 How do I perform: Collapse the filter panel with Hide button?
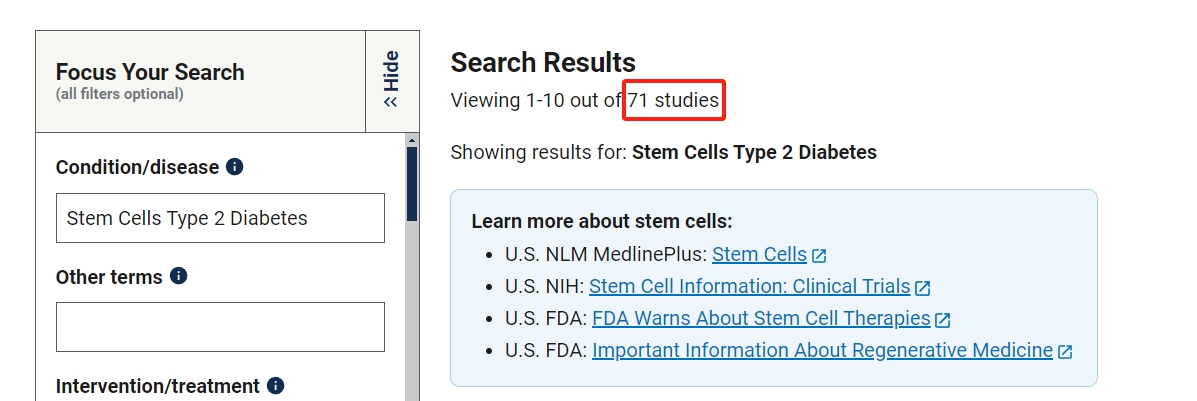391,80
